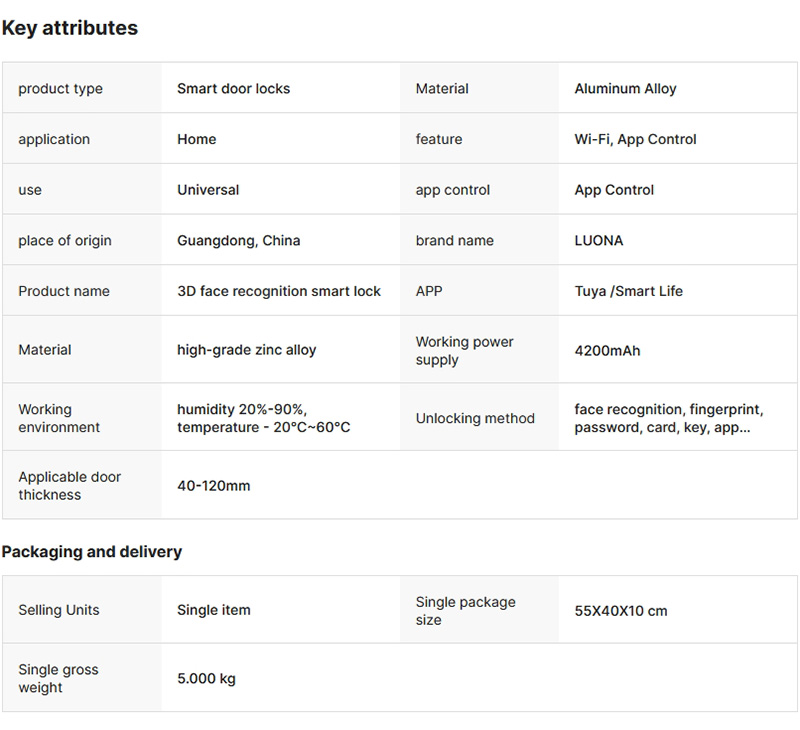Select the Wi-Fi, App Control feature value
Screen dimensions: 800x730
[635, 139]
